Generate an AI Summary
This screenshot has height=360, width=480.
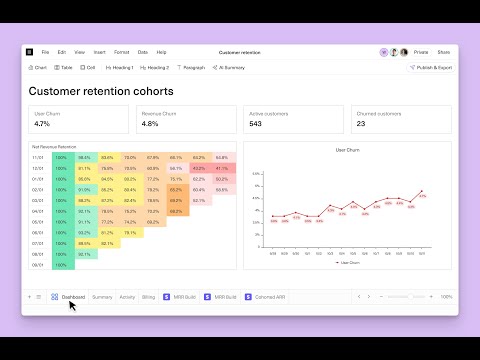(229, 68)
